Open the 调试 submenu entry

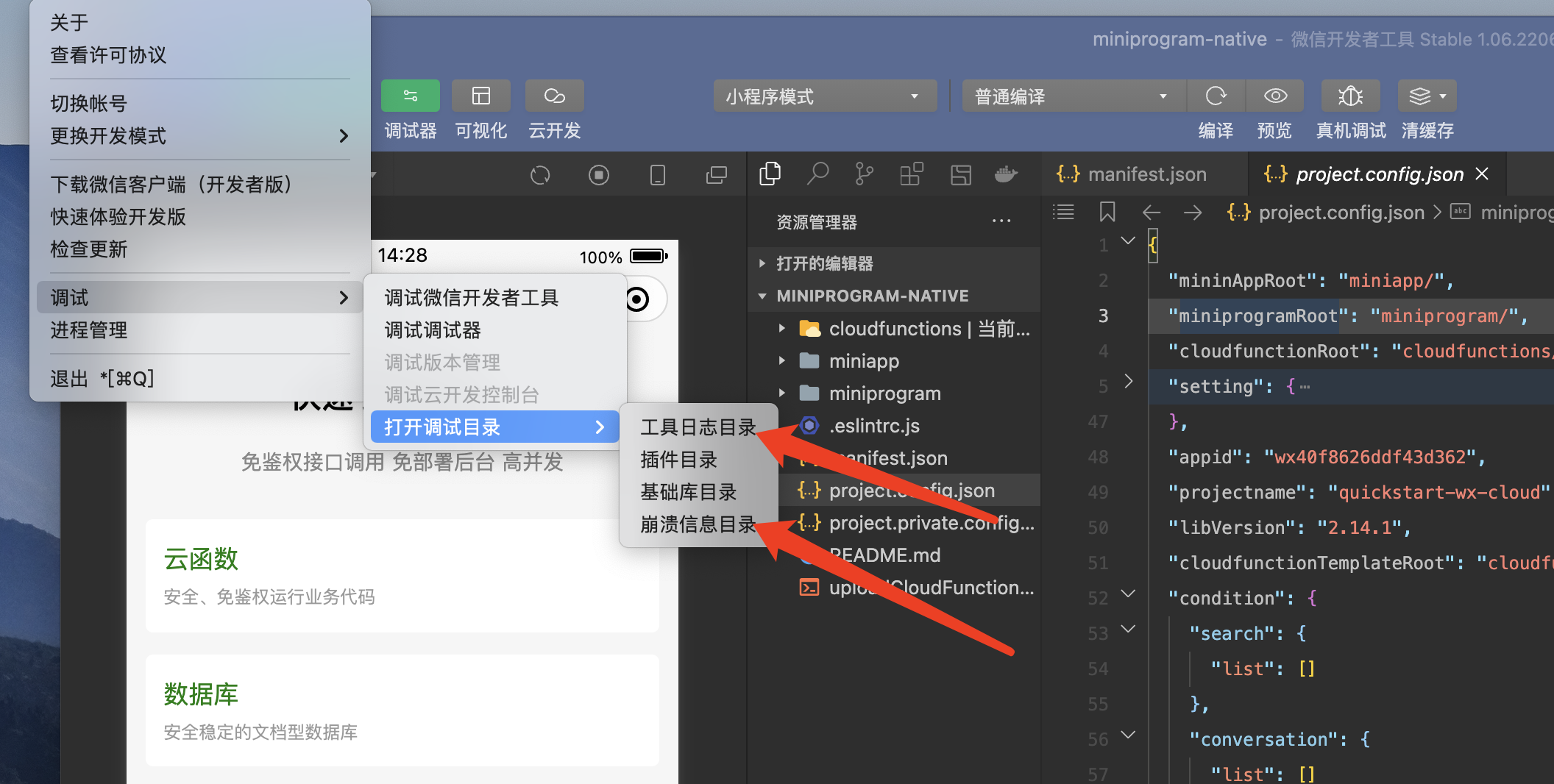click(x=199, y=298)
